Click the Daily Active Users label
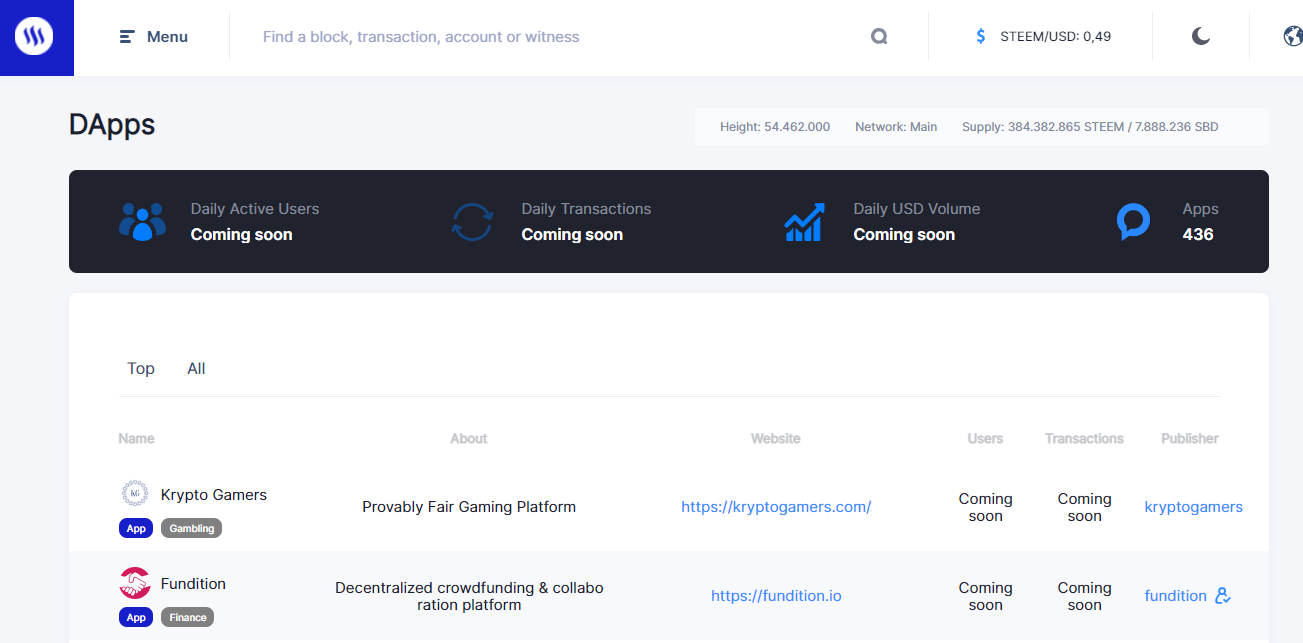Screen dimensions: 1303x643 (x=255, y=209)
